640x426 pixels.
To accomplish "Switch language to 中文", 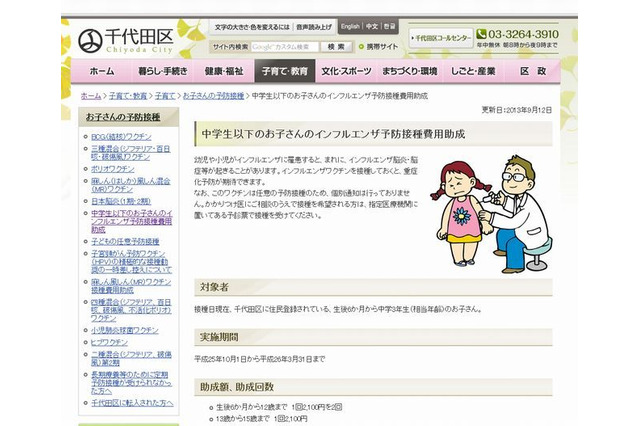I will 372,27.
